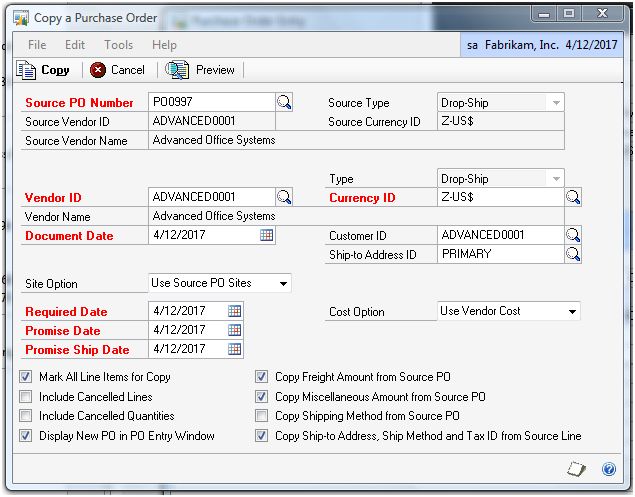
Task: Open the Promise Ship Date calendar icon
Action: coord(234,349)
